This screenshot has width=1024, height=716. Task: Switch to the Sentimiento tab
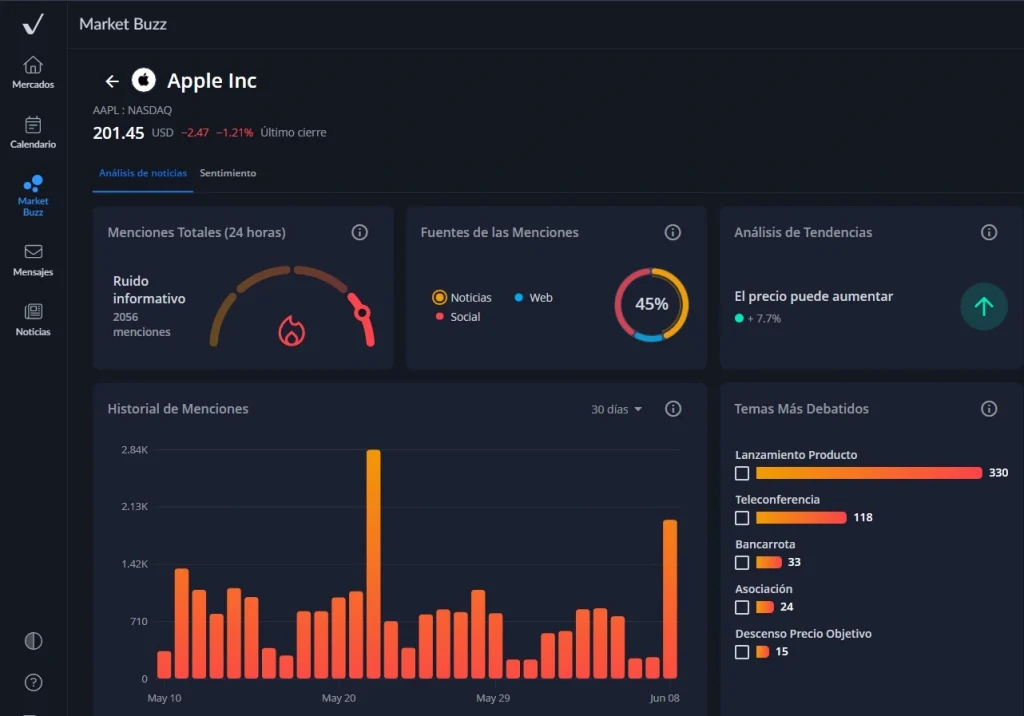coord(228,173)
